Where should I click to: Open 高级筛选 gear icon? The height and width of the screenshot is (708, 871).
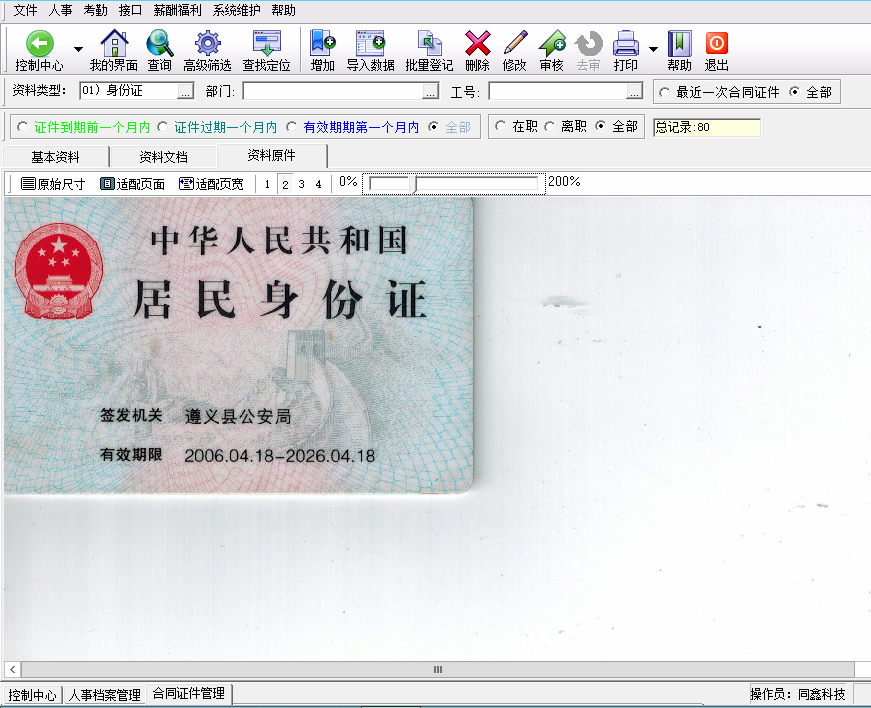[x=207, y=43]
